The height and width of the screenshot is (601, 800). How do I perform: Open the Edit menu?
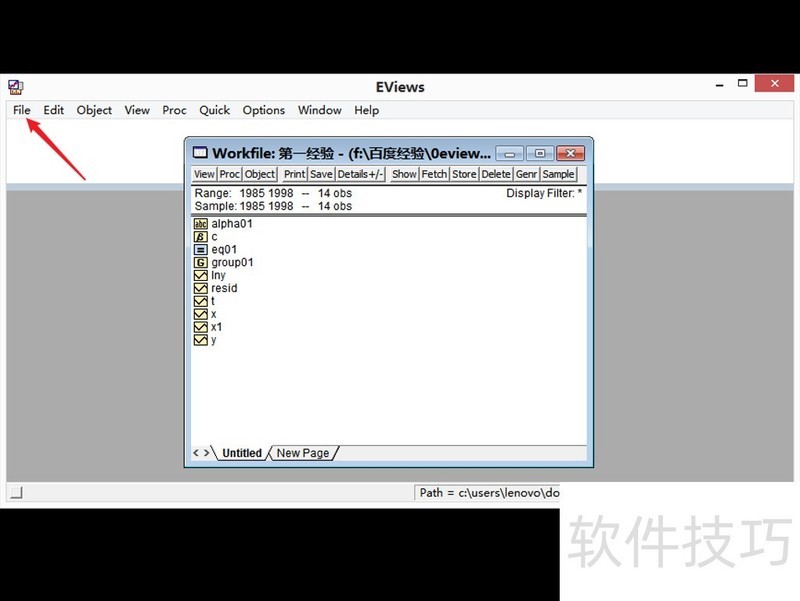(x=54, y=110)
